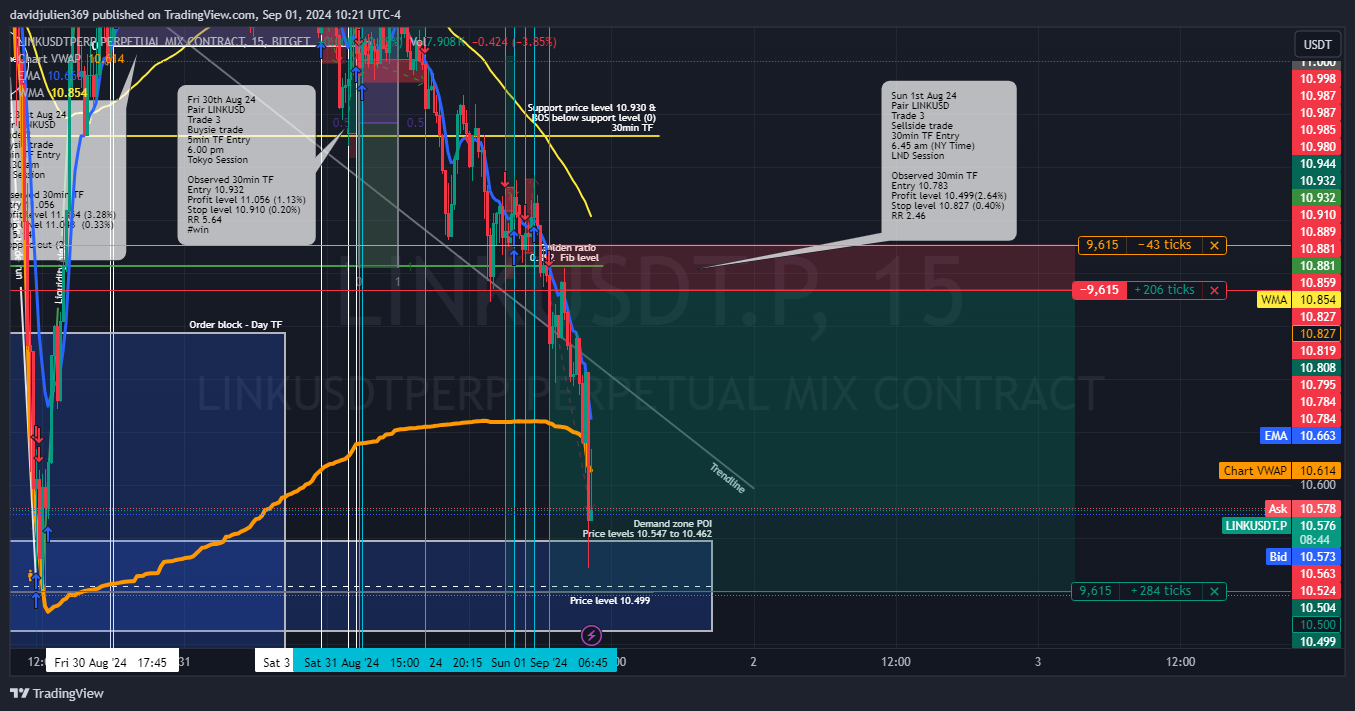This screenshot has width=1355, height=711.
Task: Click the Fri 30 Aug '24 17:45 time label
Action: pyautogui.click(x=111, y=662)
